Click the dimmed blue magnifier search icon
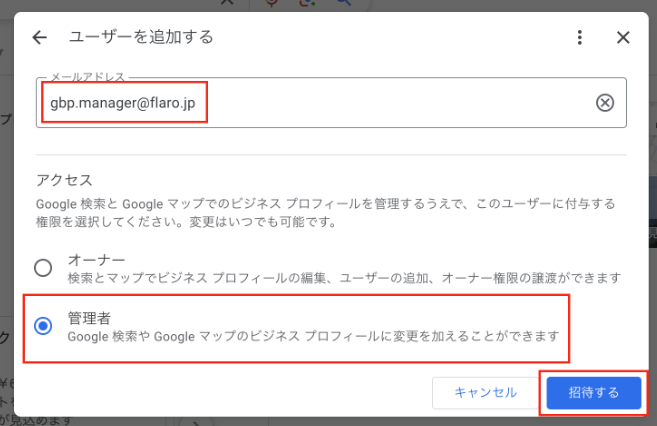Screen dimensions: 657x426 [x=344, y=2]
